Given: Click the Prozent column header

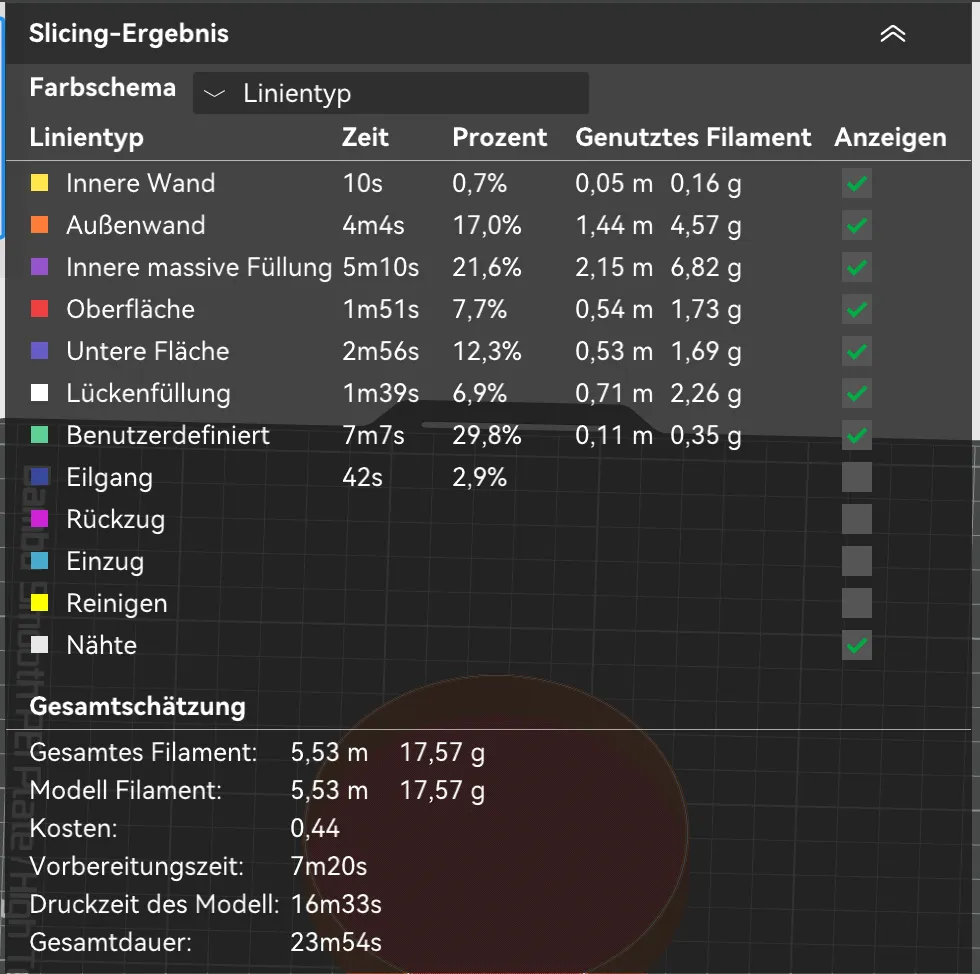Looking at the screenshot, I should [499, 137].
